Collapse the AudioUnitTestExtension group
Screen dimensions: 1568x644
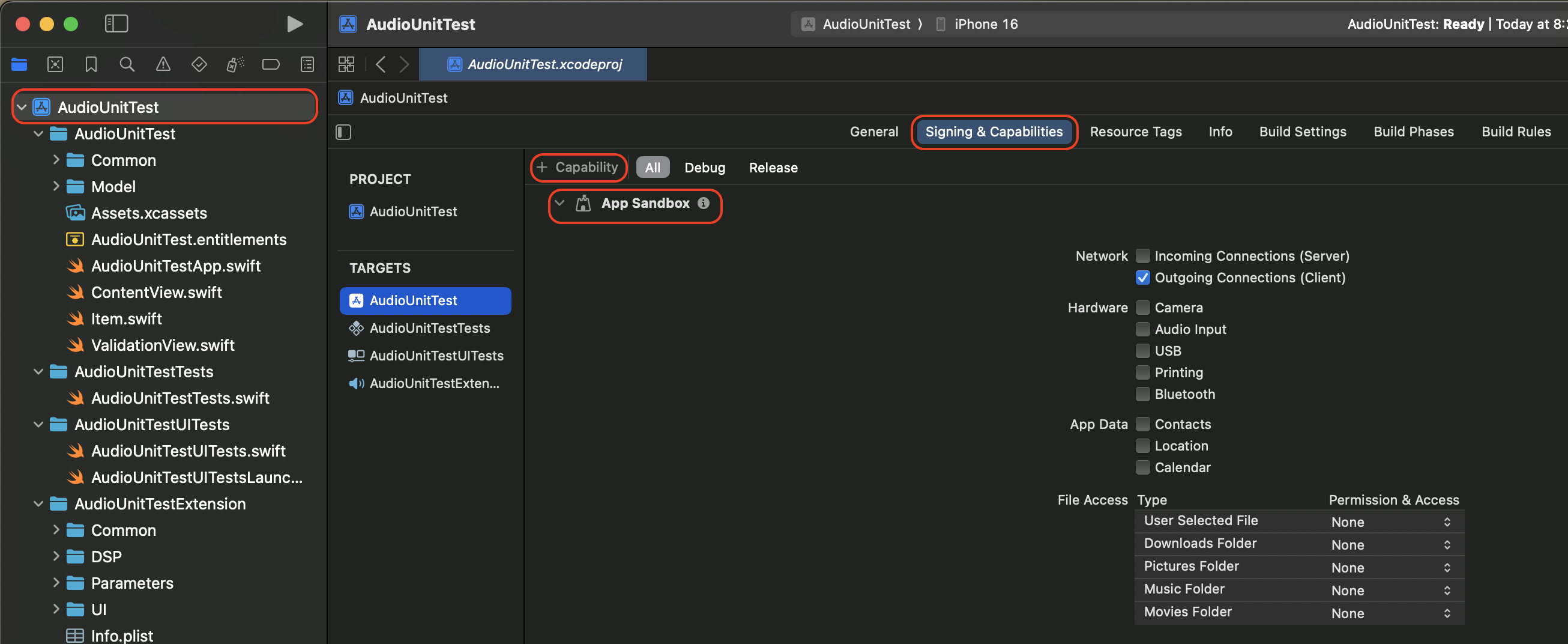point(38,503)
